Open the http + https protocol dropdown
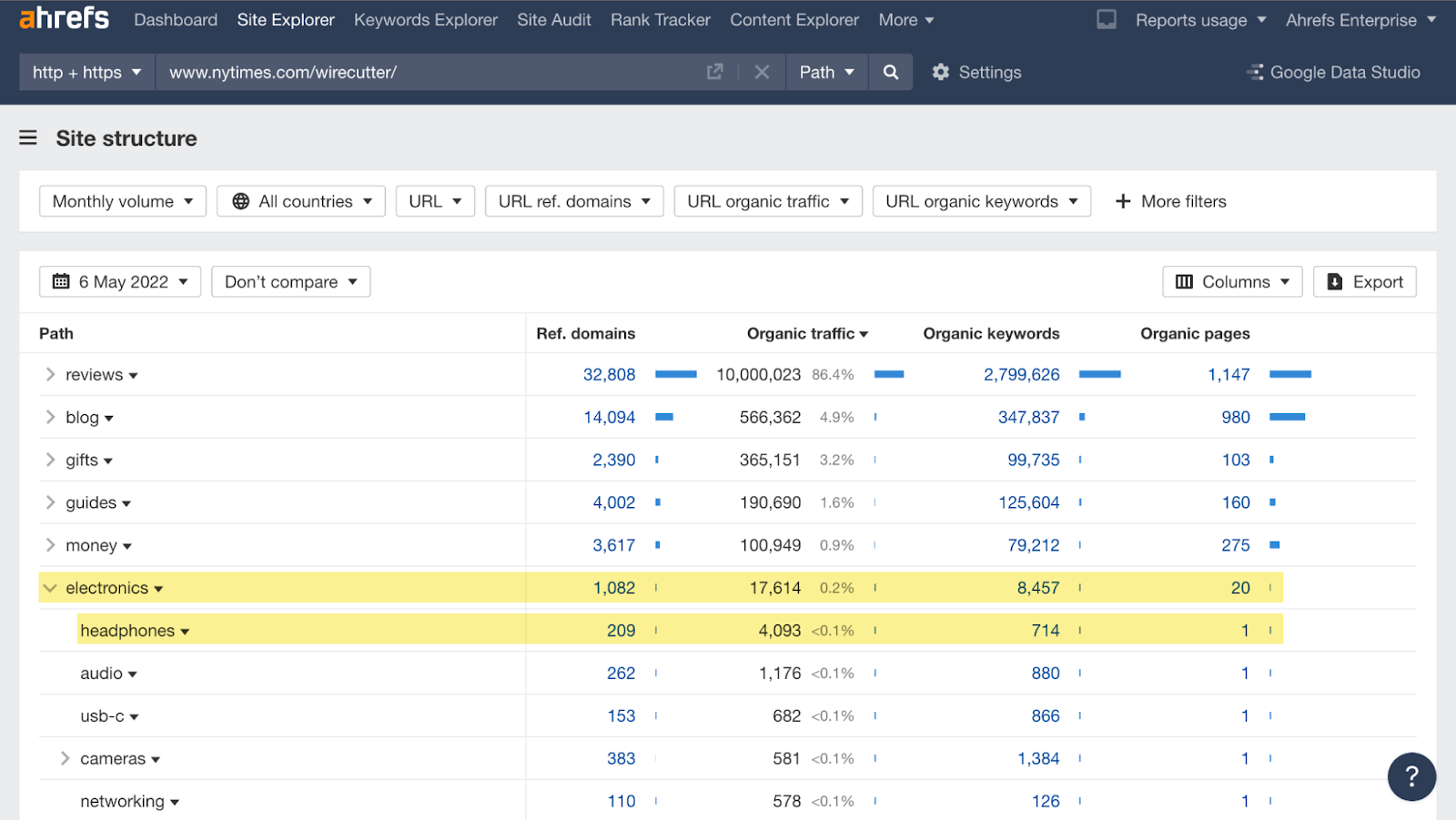This screenshot has height=821, width=1456. [x=87, y=72]
